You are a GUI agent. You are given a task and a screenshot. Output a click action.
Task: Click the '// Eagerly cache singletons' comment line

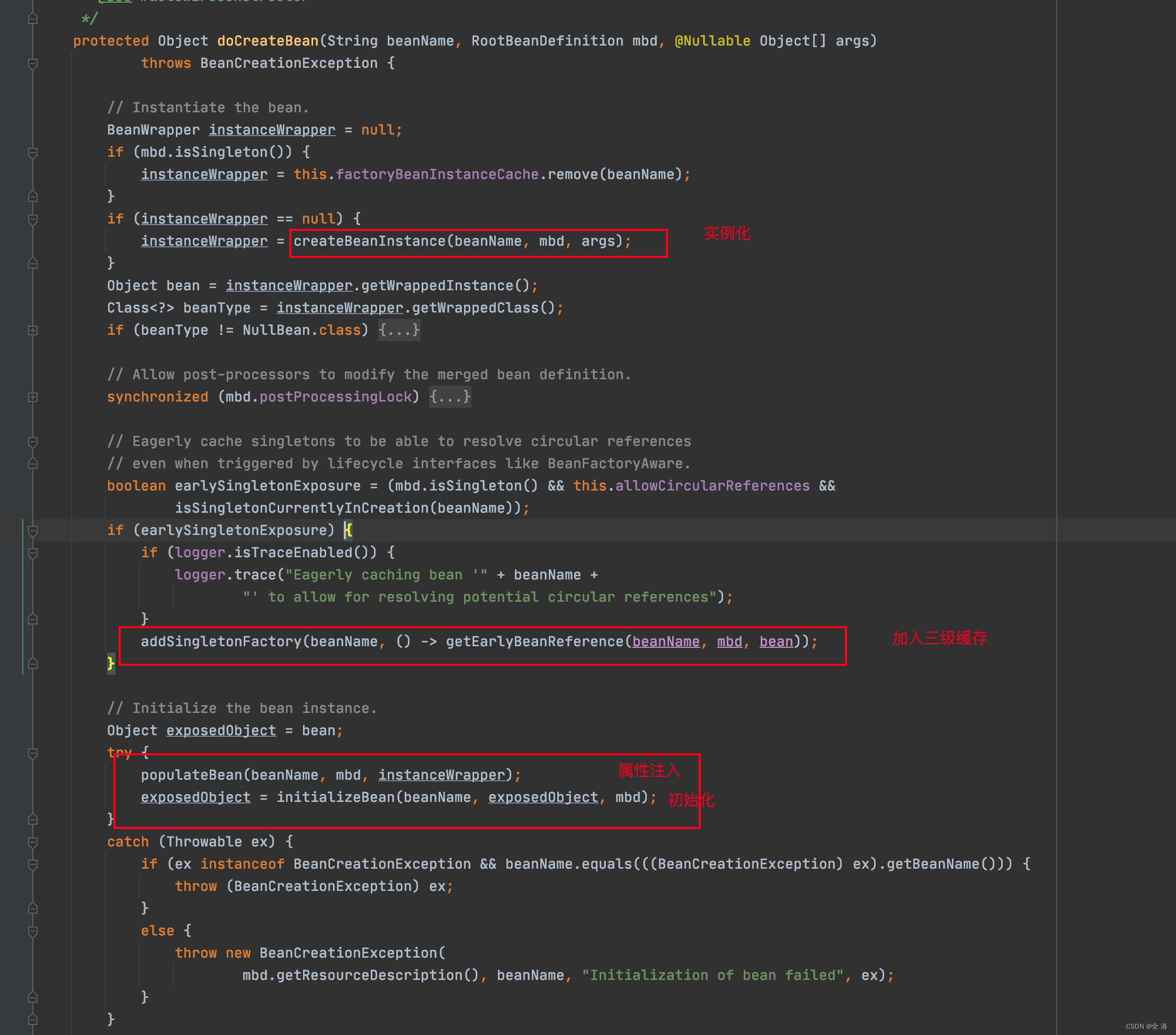click(x=399, y=441)
